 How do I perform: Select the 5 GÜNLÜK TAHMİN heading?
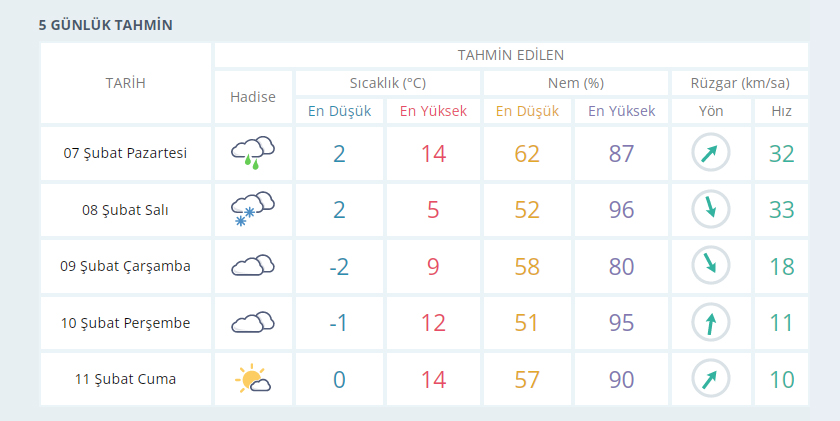(106, 25)
